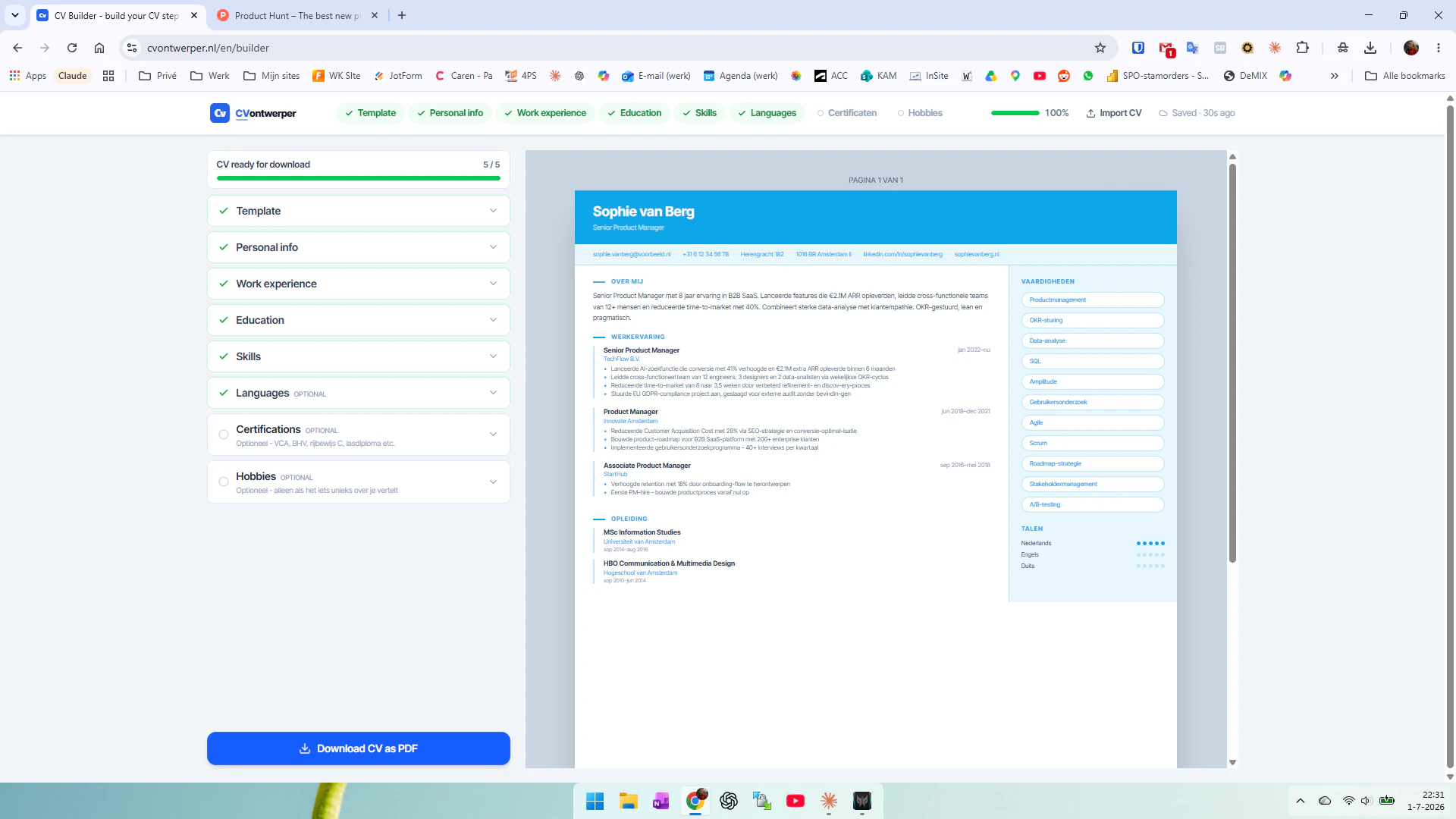Open the Claude bookmark

click(x=73, y=76)
